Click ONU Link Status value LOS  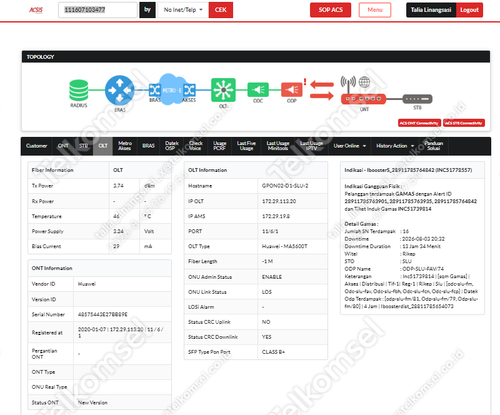[x=267, y=292]
